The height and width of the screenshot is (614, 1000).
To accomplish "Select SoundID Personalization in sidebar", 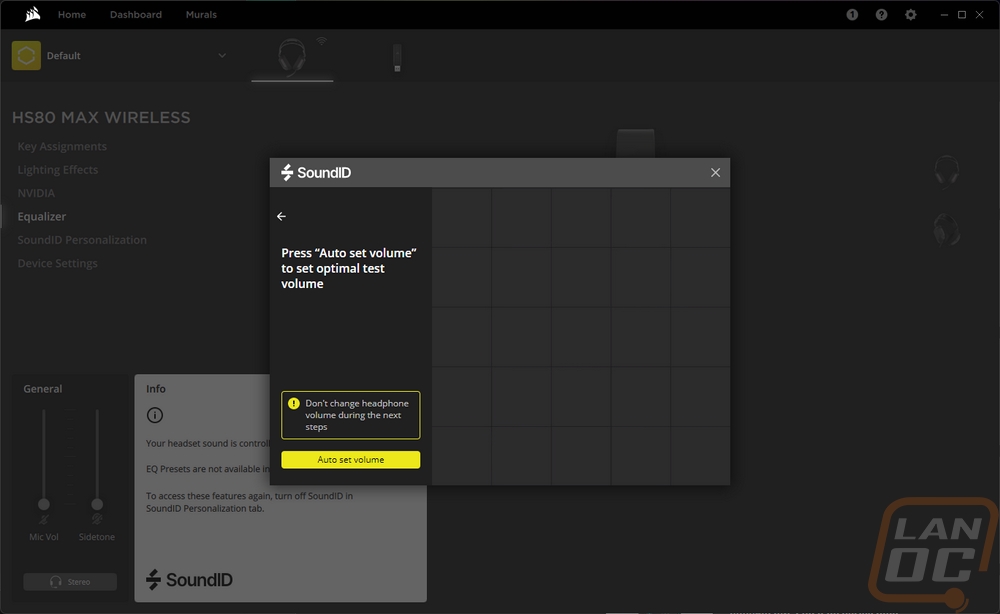I will coord(82,240).
